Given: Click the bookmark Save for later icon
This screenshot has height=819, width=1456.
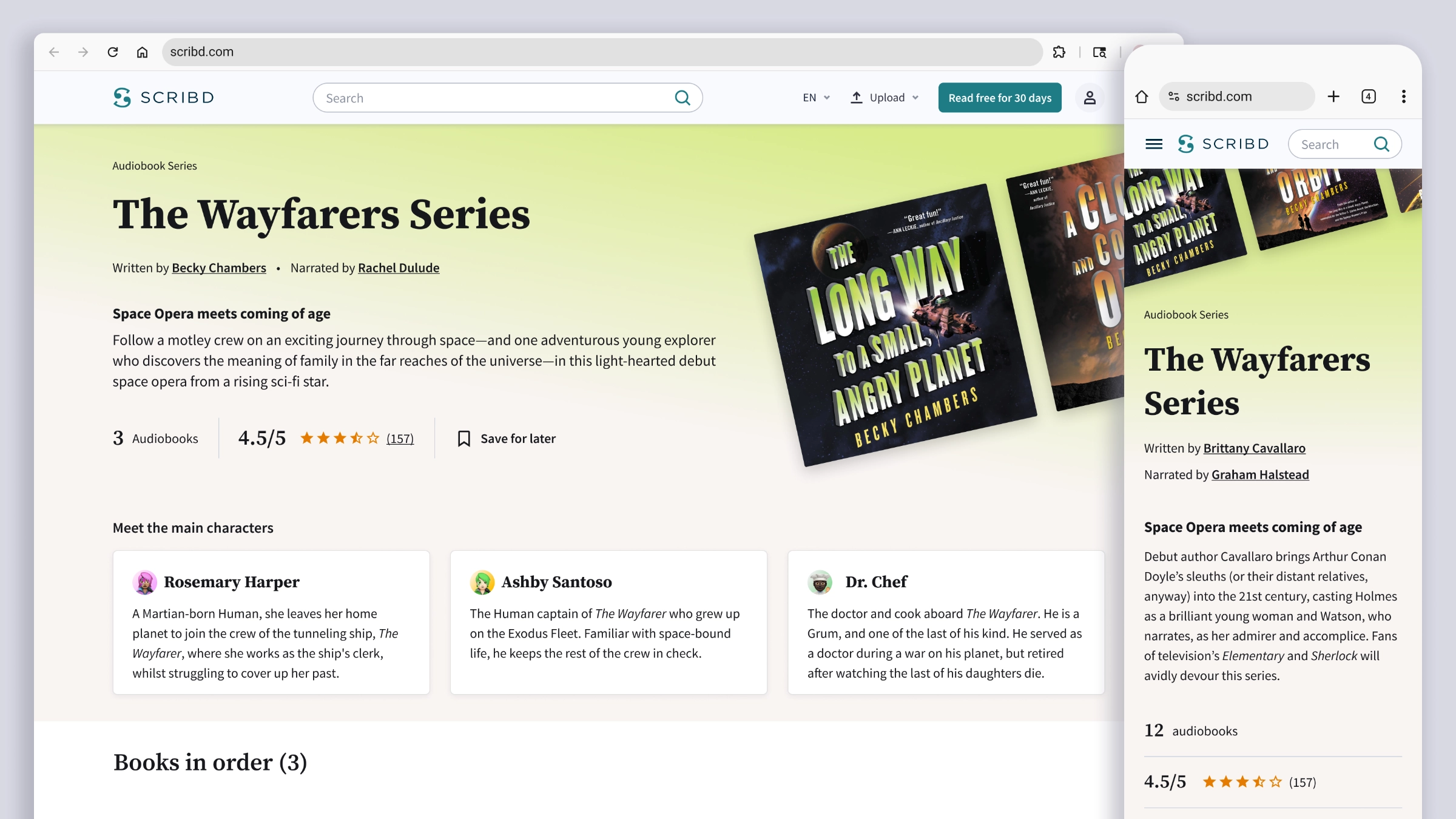Looking at the screenshot, I should [x=464, y=439].
